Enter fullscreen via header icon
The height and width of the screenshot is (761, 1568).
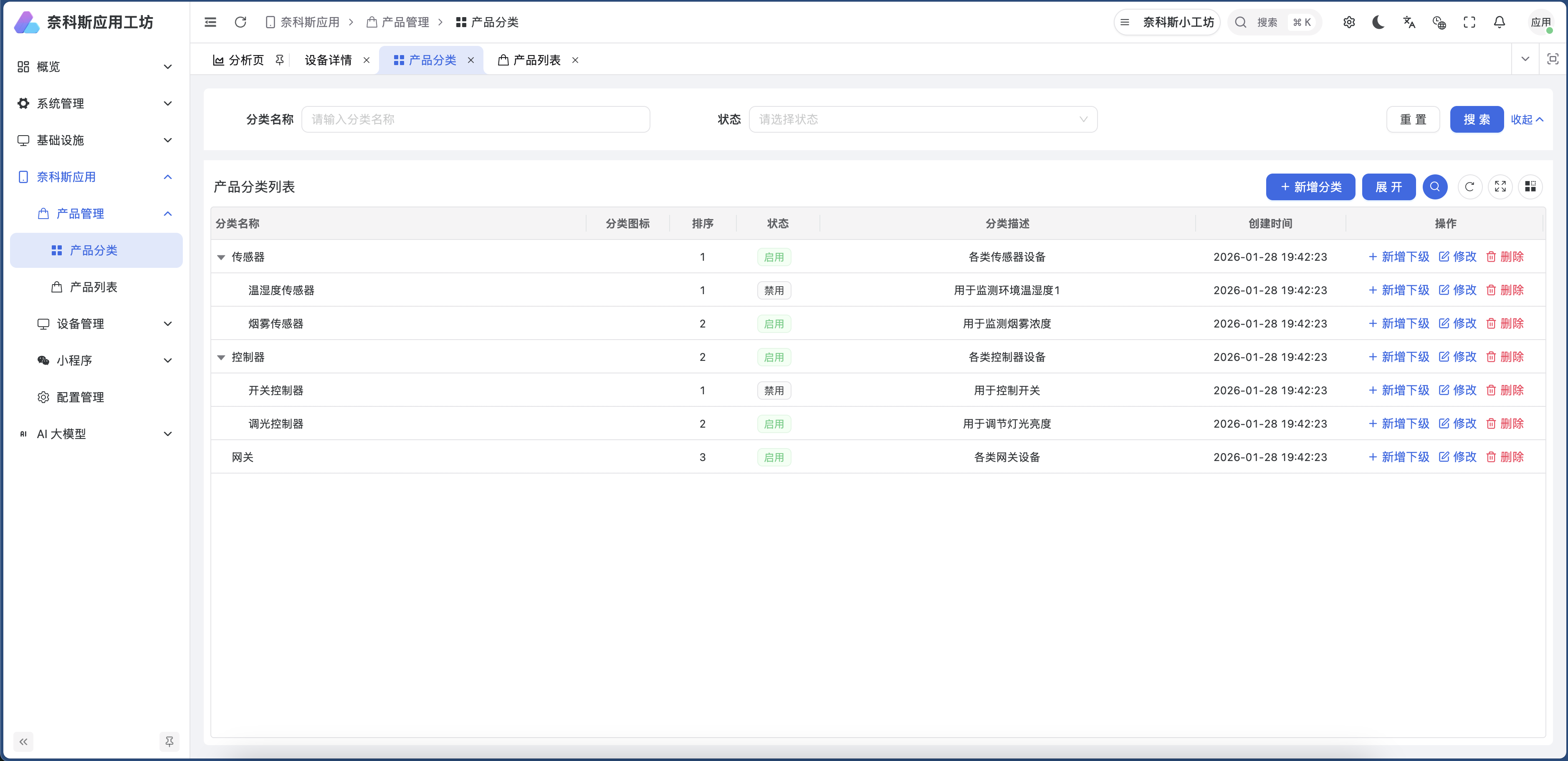1469,23
